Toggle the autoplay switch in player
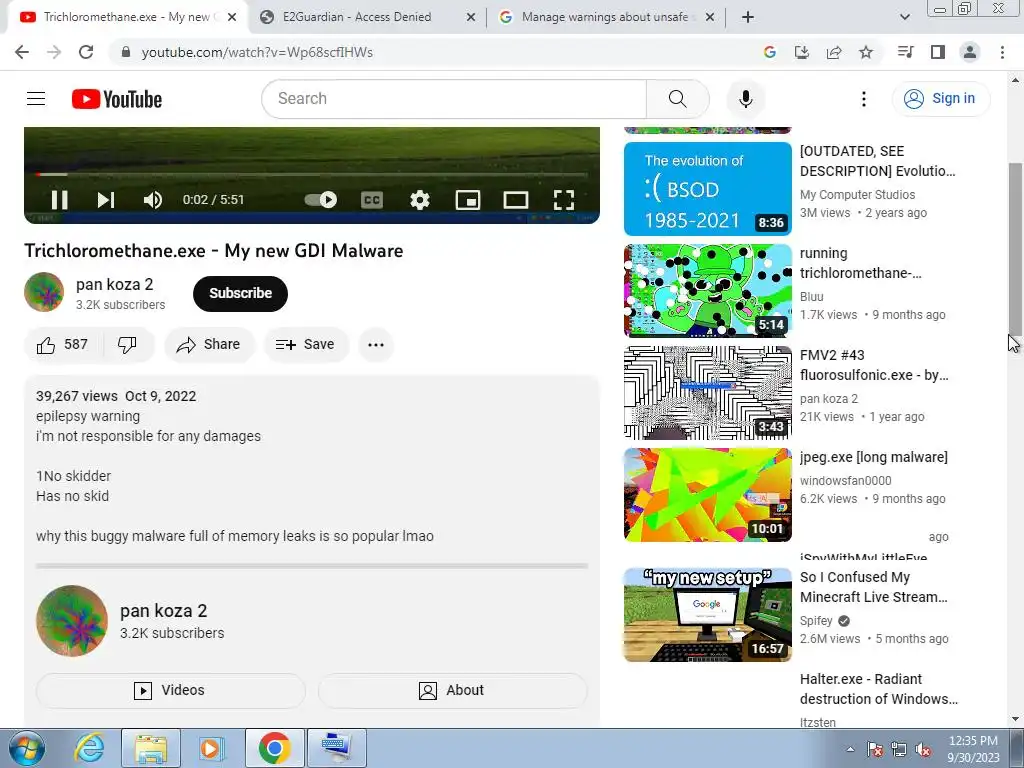Image resolution: width=1024 pixels, height=768 pixels. 321,200
